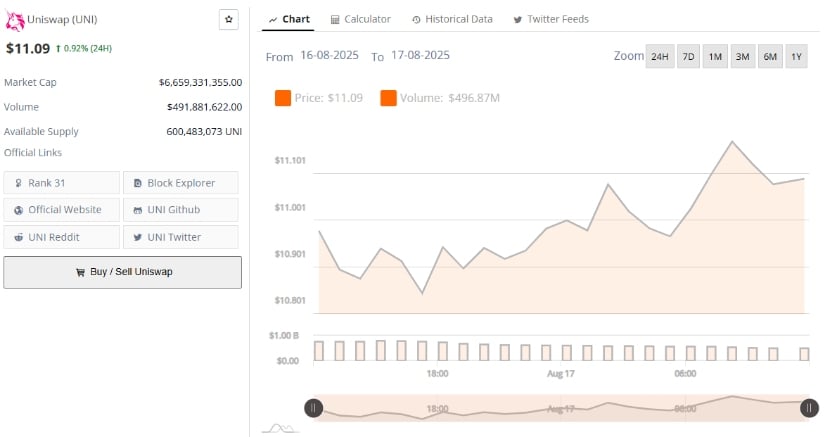This screenshot has height=437, width=825.
Task: Edit the From date 16-08-2025
Action: tap(329, 55)
